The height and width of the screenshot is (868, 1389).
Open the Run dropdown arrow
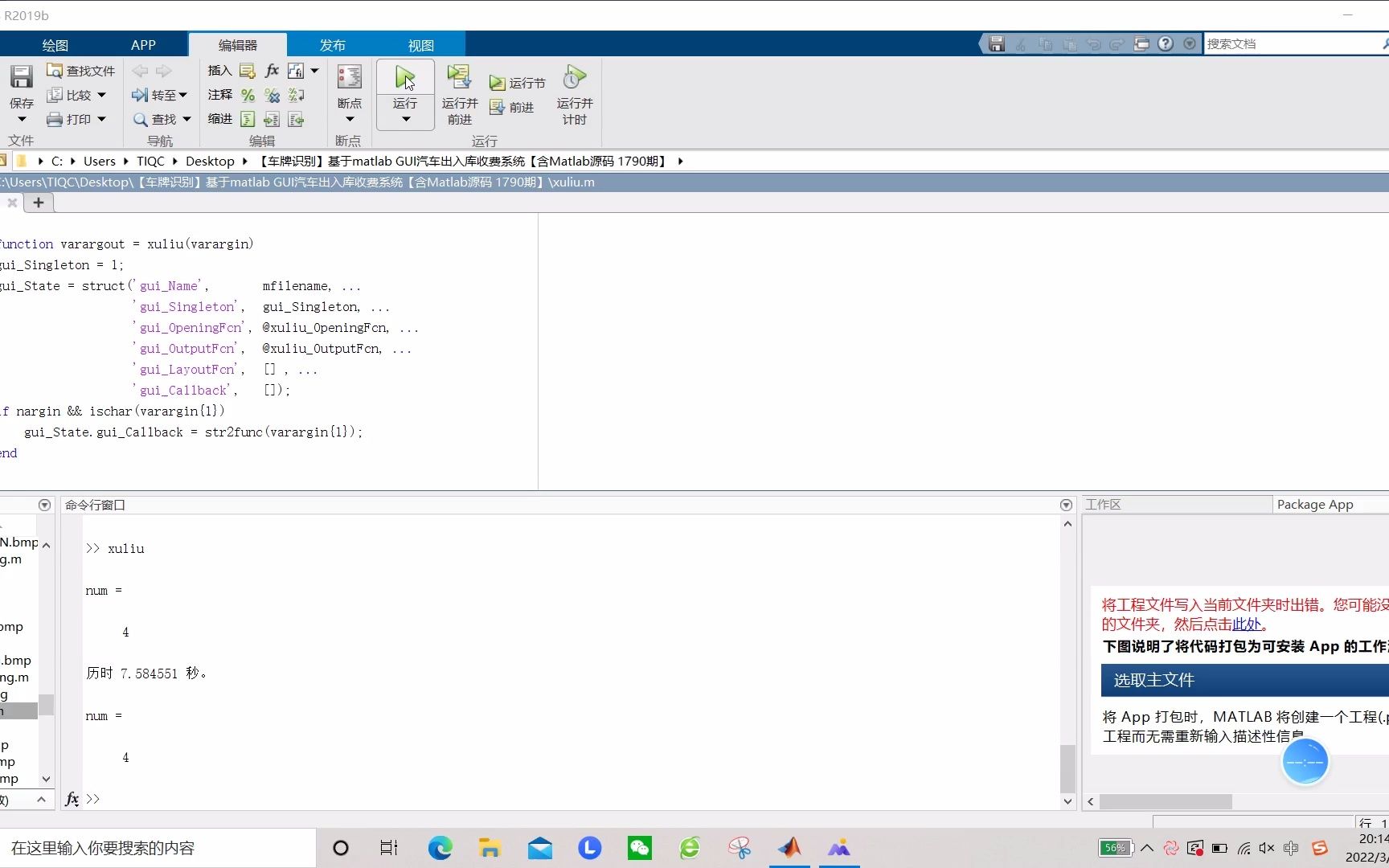point(405,120)
